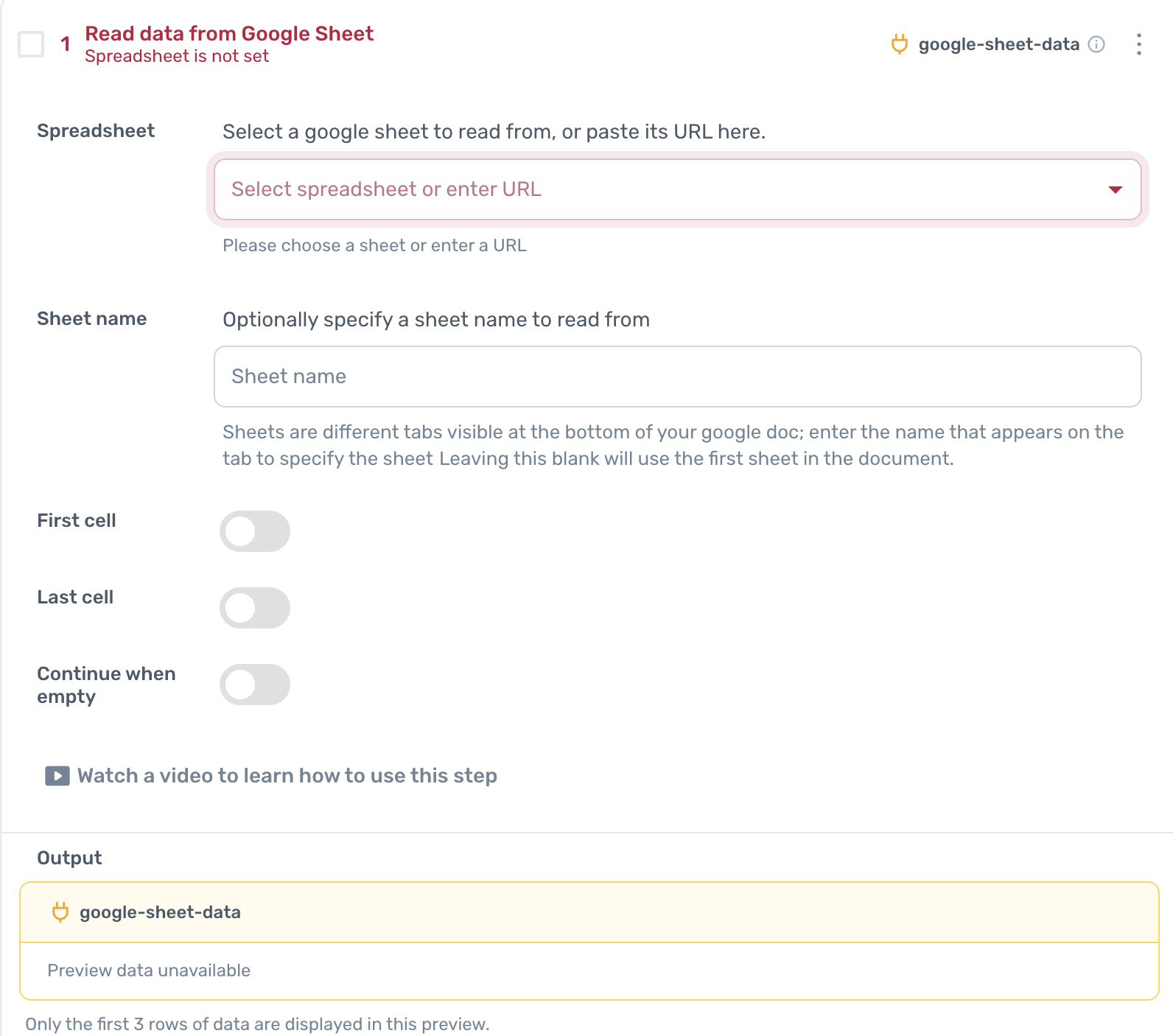
Task: Click the red dropdown arrow in Spreadsheet field
Action: [1115, 190]
